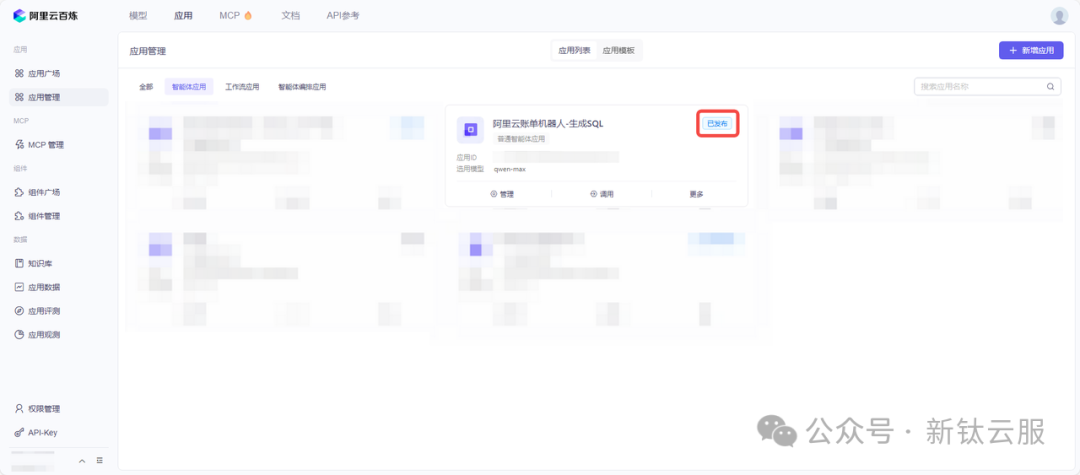Filter apps by 智能体应用
The height and width of the screenshot is (475, 1080).
point(189,87)
